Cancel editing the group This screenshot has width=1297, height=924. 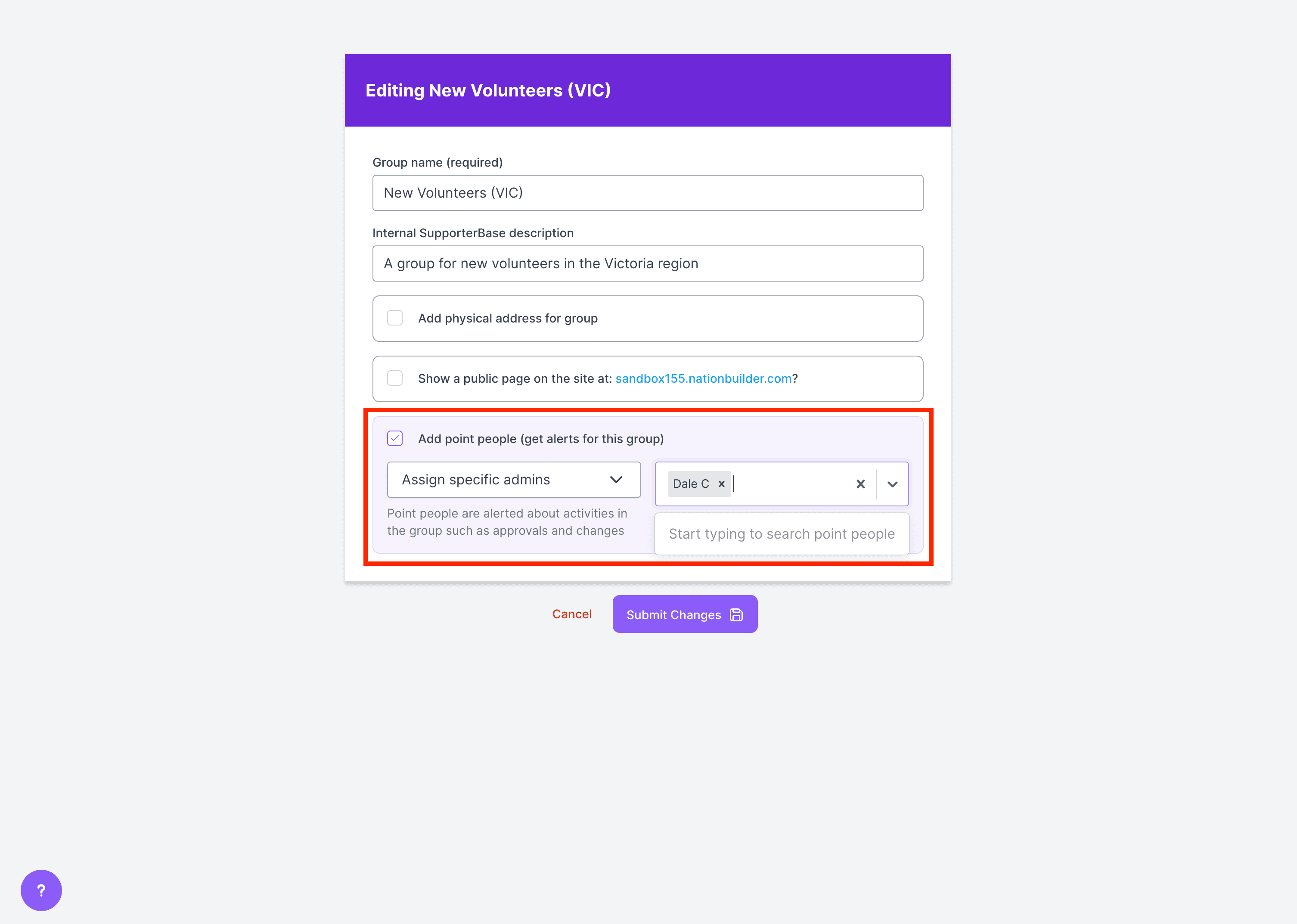click(x=572, y=614)
